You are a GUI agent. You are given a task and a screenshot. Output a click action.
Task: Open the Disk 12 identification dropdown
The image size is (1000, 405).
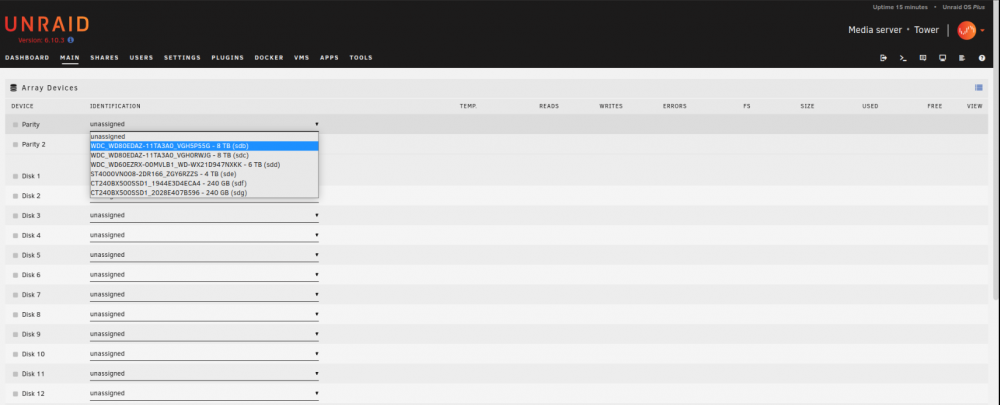[204, 394]
